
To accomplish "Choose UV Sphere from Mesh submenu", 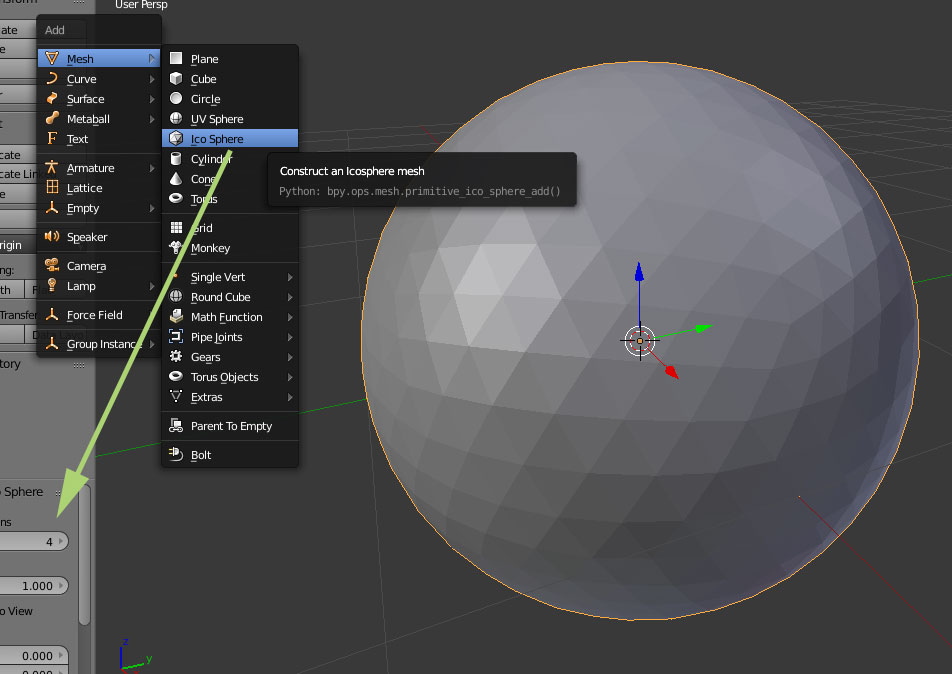I will [230, 119].
